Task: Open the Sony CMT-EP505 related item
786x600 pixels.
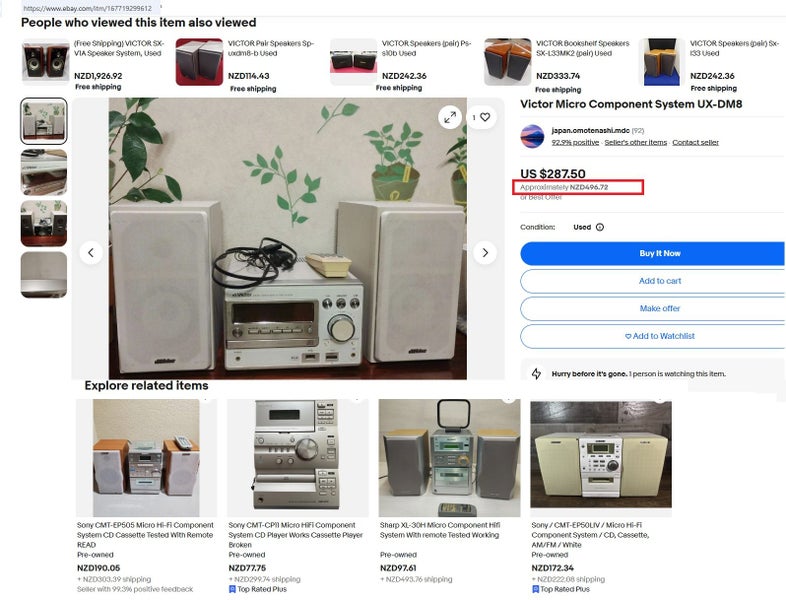Action: tap(145, 535)
